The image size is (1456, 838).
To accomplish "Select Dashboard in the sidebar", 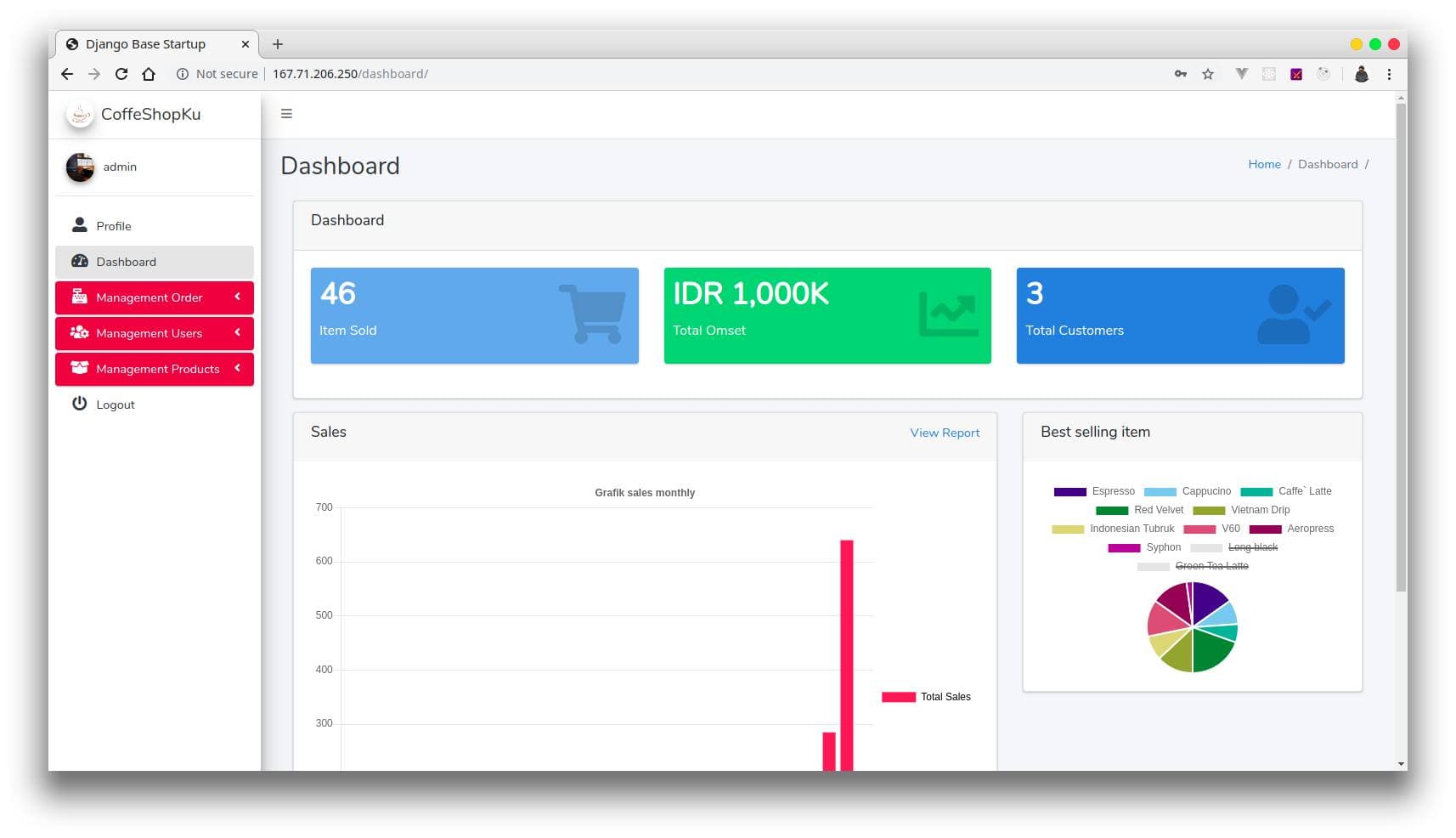I will click(155, 262).
